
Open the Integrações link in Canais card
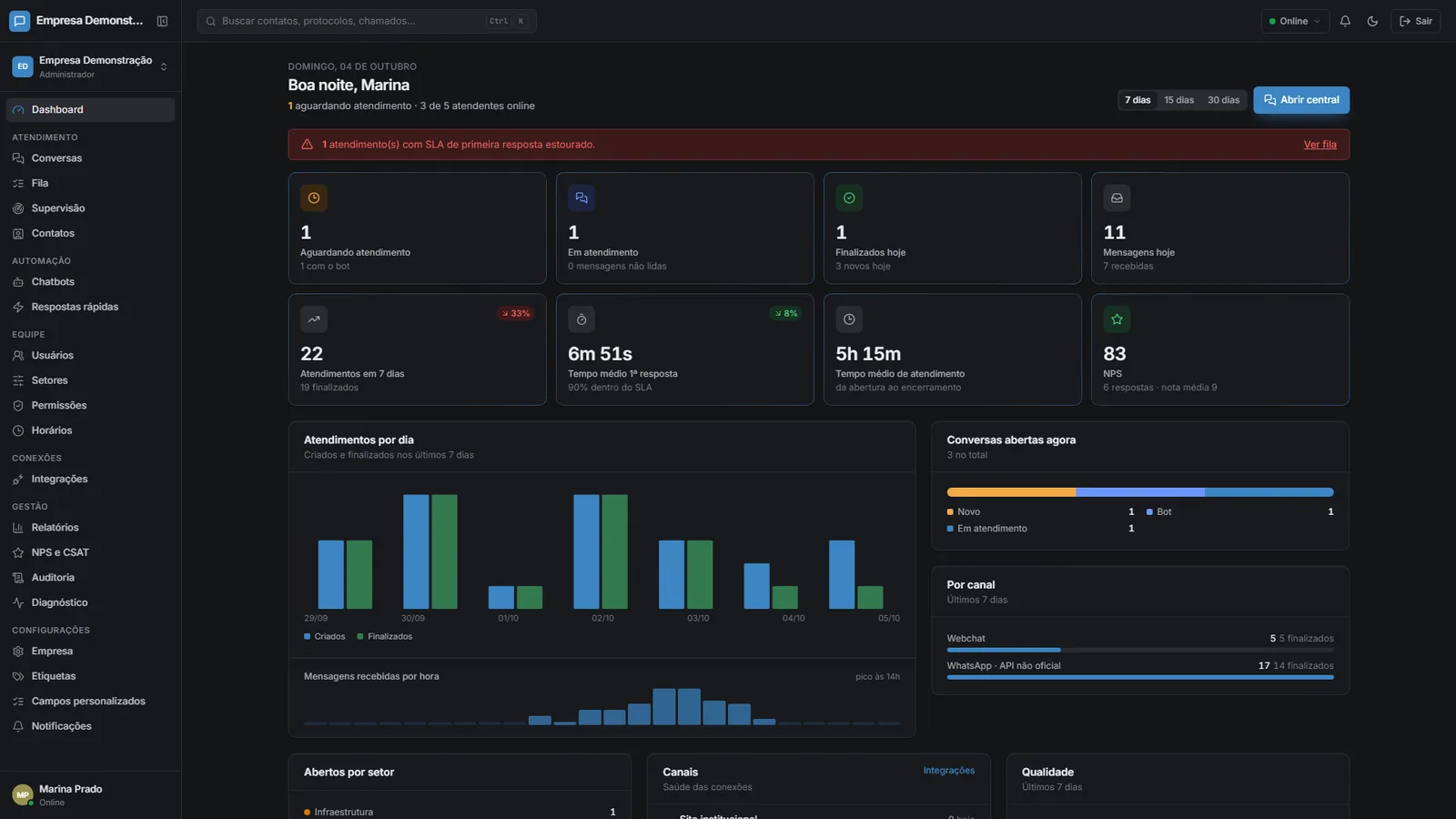point(948,771)
